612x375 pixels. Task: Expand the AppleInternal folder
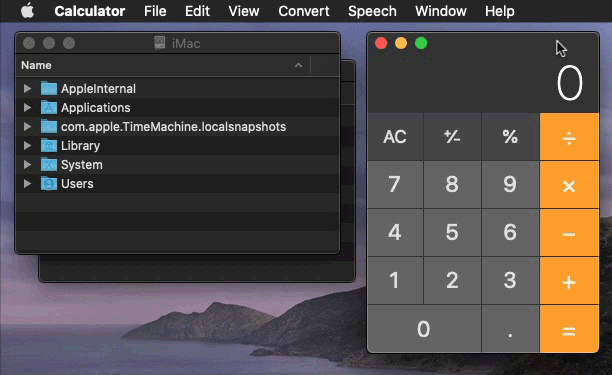pos(27,89)
